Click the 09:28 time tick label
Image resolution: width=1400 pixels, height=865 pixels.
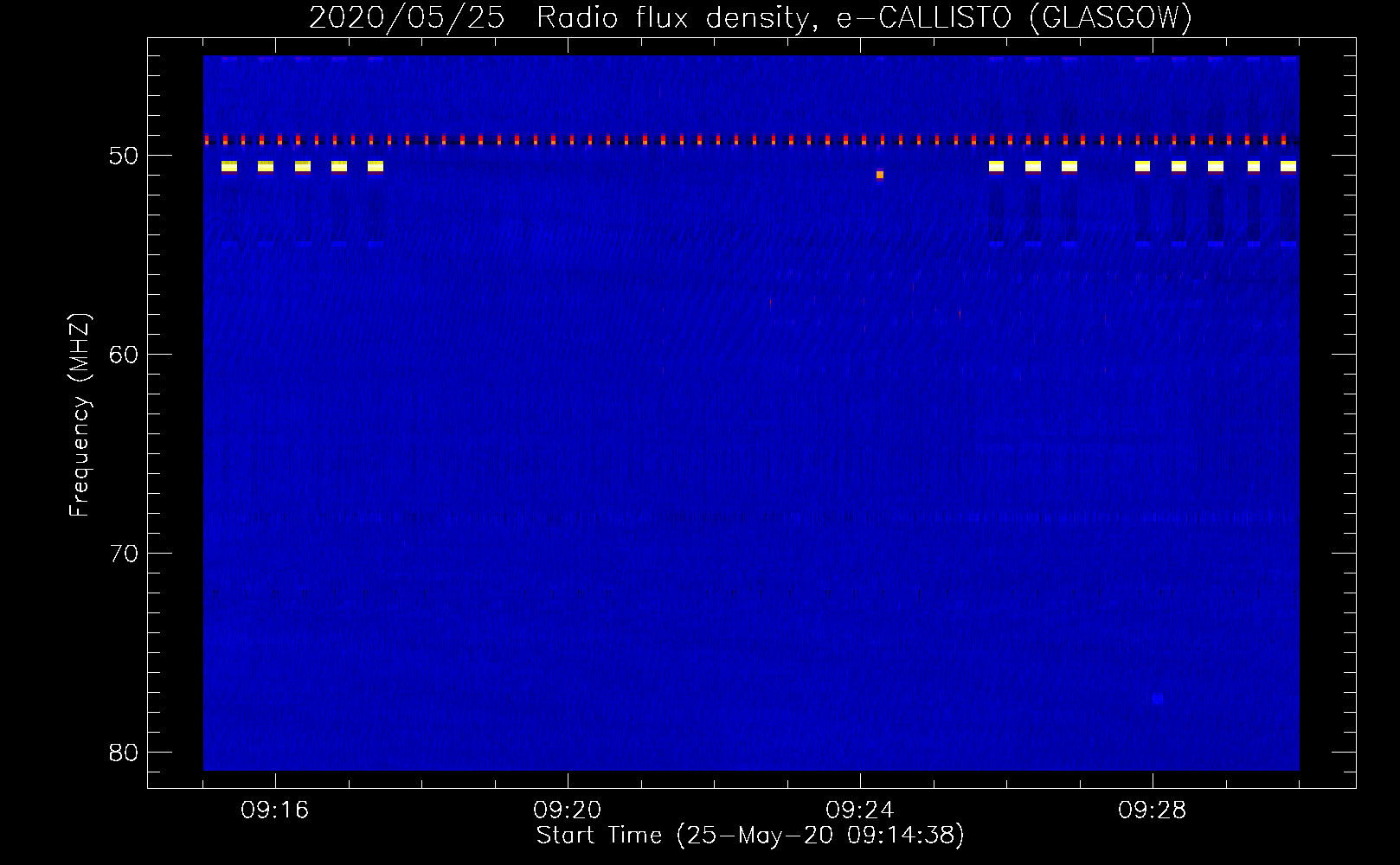(x=1153, y=811)
